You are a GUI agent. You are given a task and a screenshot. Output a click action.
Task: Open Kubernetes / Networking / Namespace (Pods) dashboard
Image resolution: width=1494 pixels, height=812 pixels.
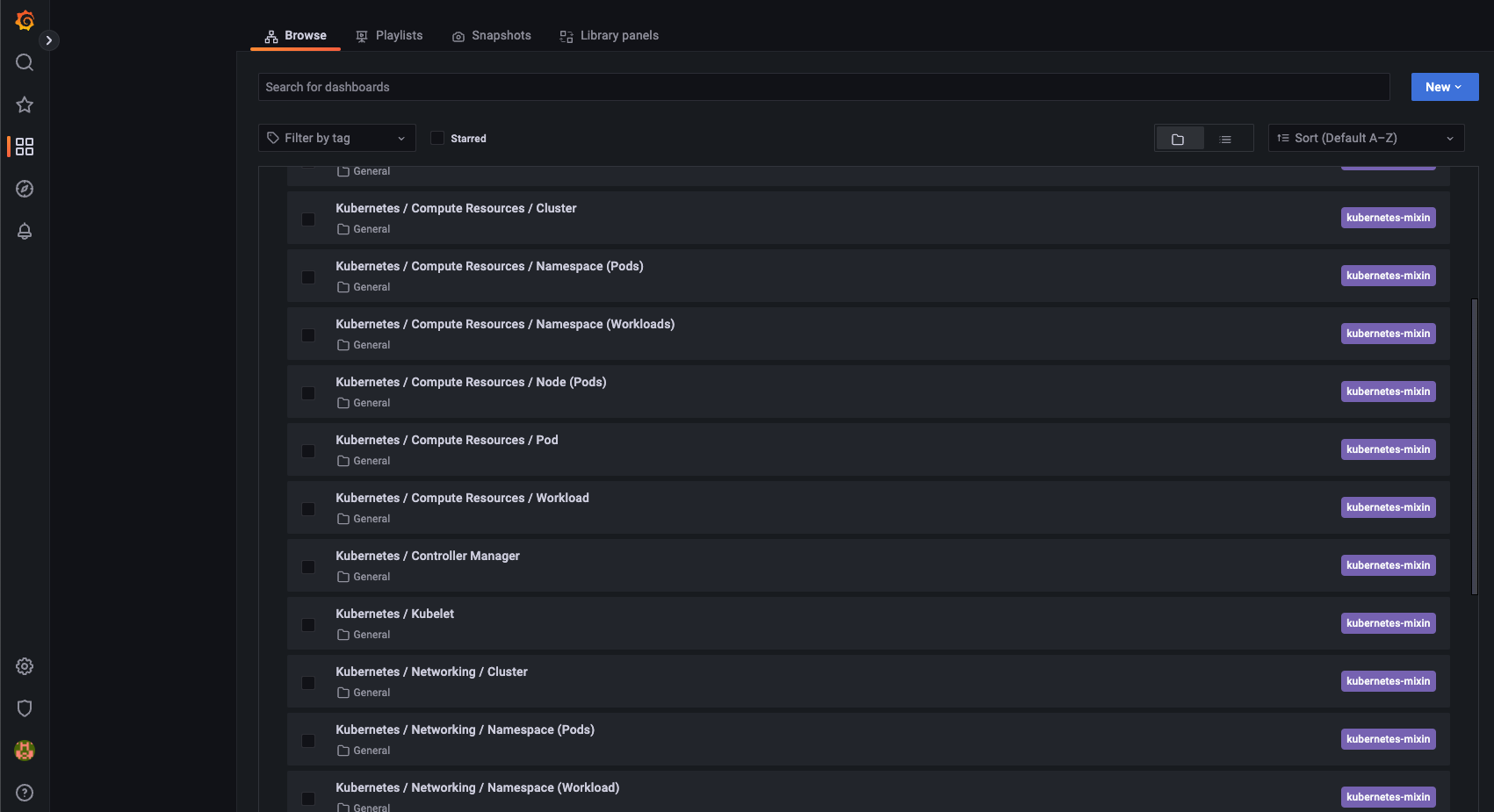[465, 729]
